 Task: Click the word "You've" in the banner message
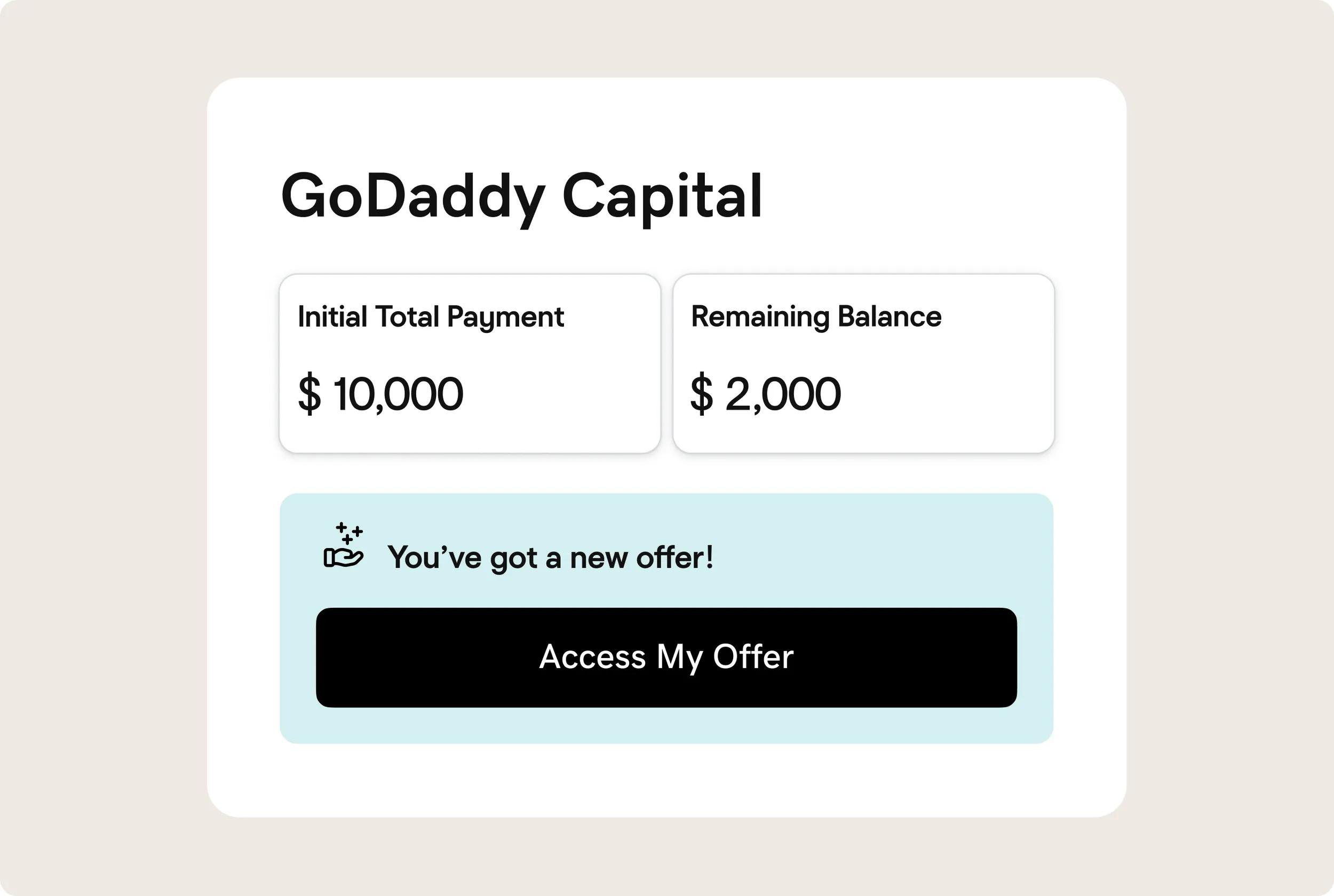pos(434,557)
